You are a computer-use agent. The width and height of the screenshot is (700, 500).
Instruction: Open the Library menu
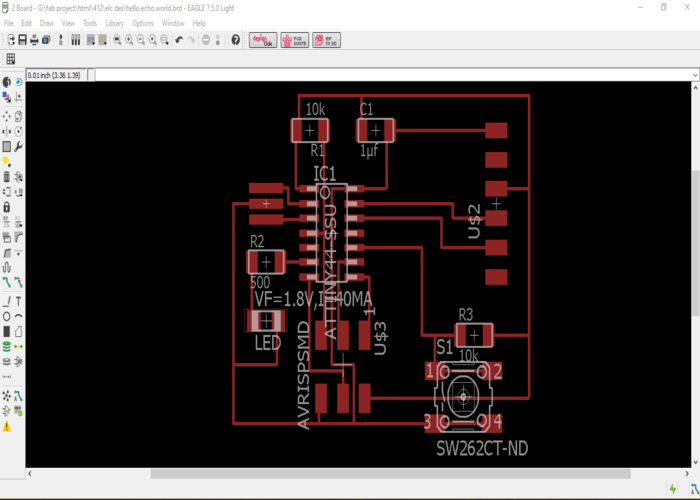click(114, 23)
